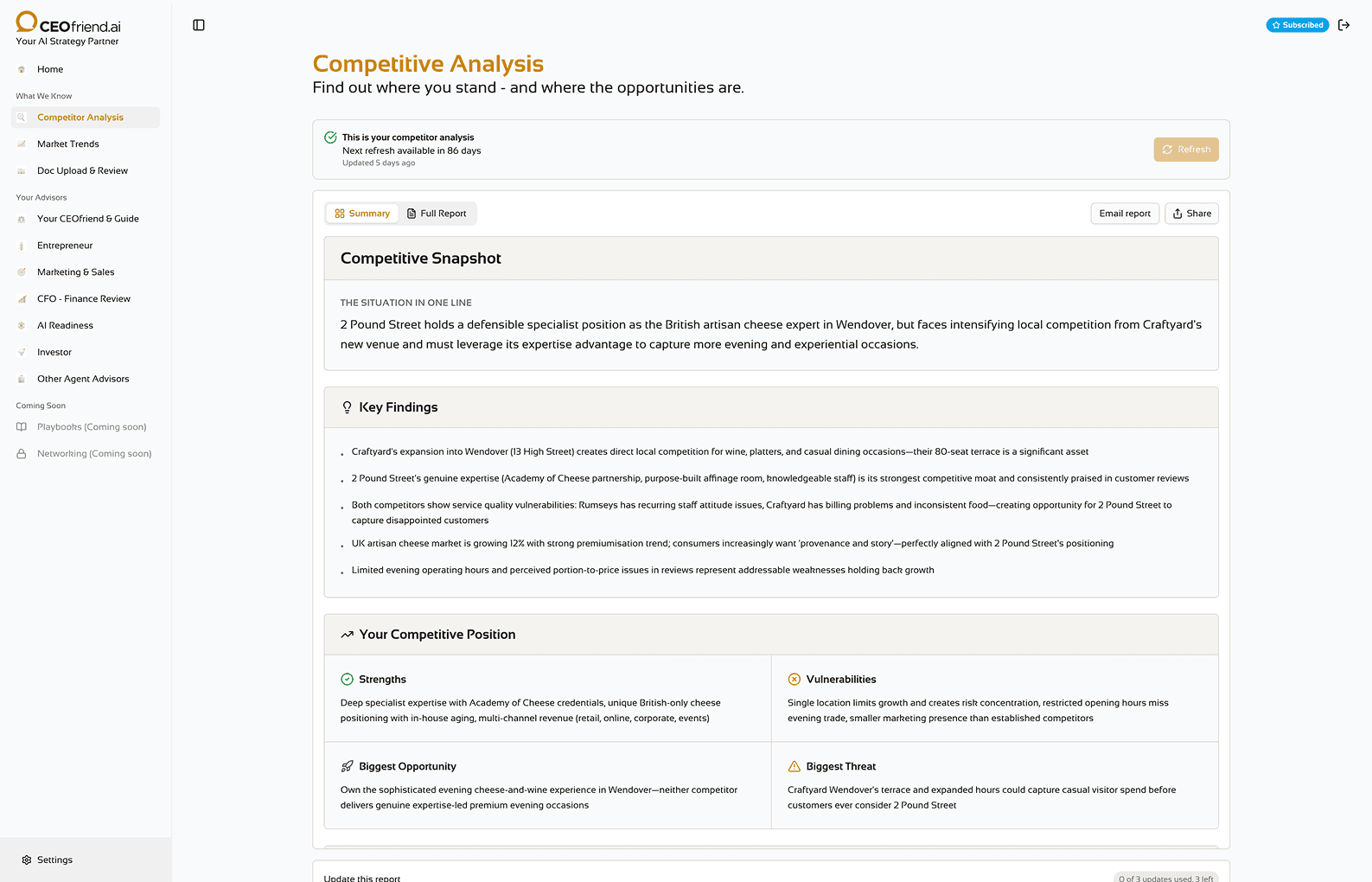Screen dimensions: 1372x882
Task: Click the Subscribed badge
Action: 1298,25
